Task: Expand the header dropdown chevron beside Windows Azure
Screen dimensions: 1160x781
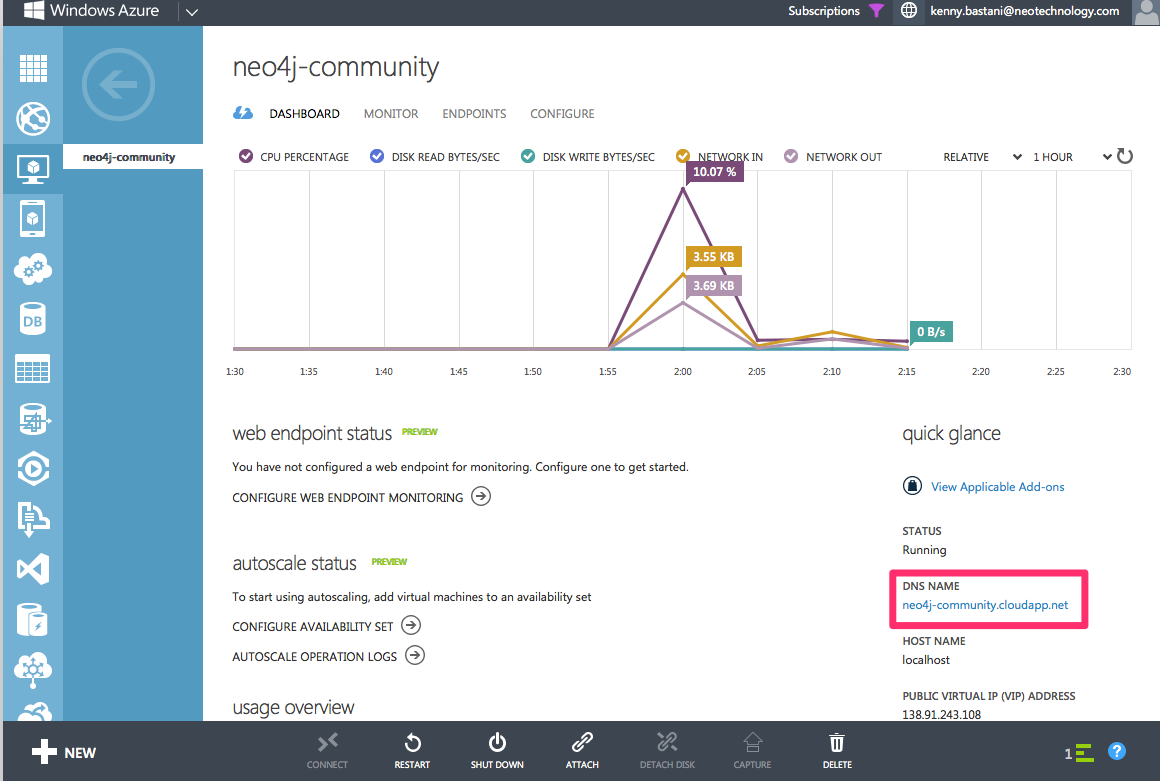Action: pos(192,12)
